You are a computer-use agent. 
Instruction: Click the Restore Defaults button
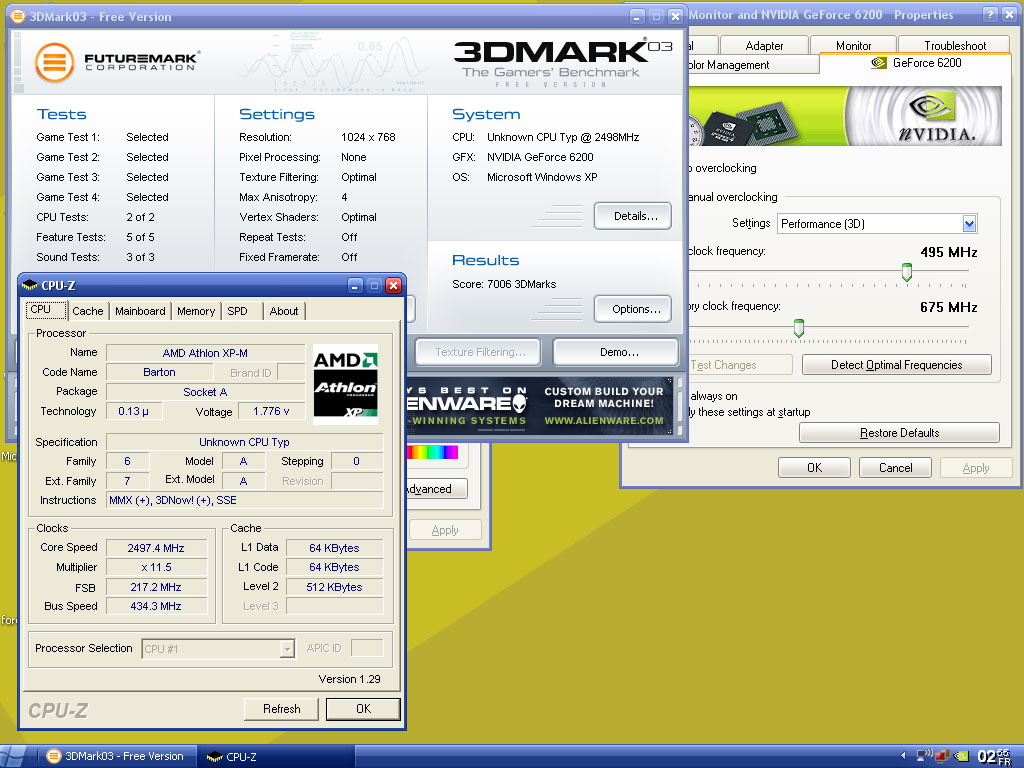(x=899, y=433)
